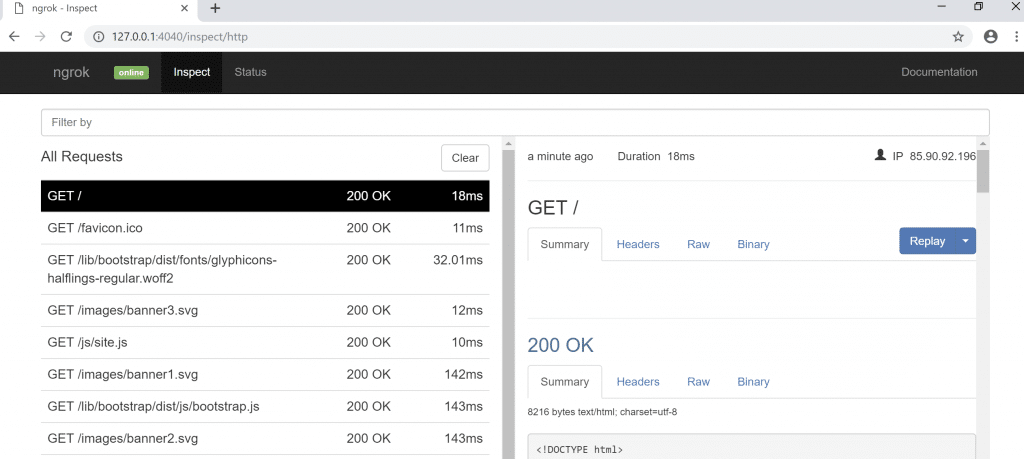Close the ngrok - Inspect browser tab
The image size is (1024, 459).
coord(185,8)
